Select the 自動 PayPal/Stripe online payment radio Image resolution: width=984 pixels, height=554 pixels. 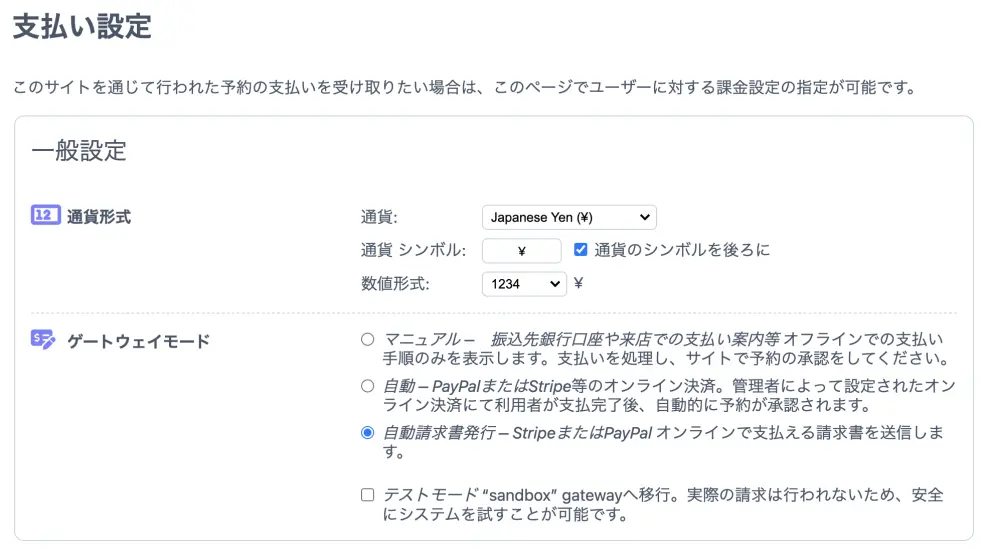(368, 385)
